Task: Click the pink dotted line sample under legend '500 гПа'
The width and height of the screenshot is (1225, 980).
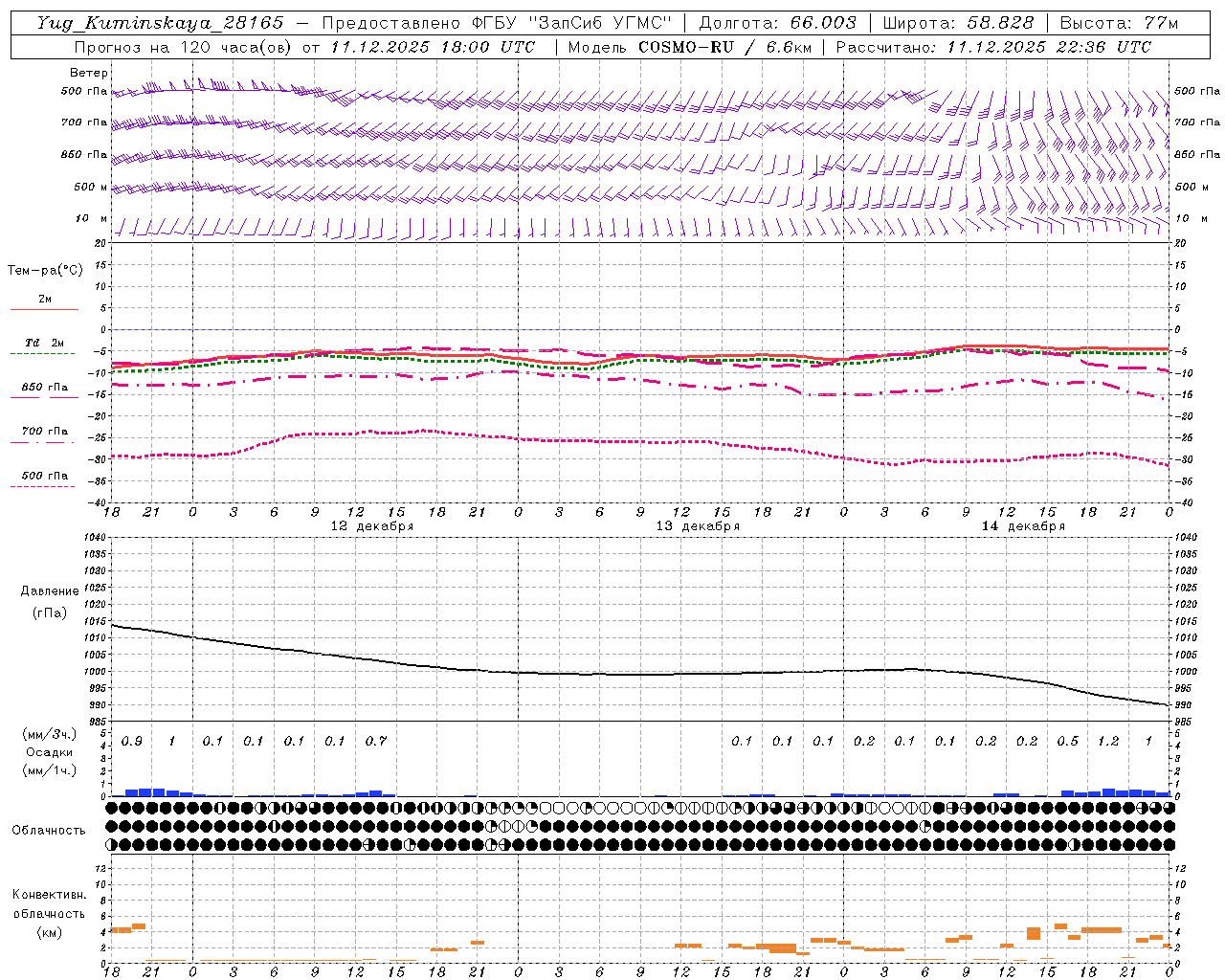Action: [x=43, y=487]
